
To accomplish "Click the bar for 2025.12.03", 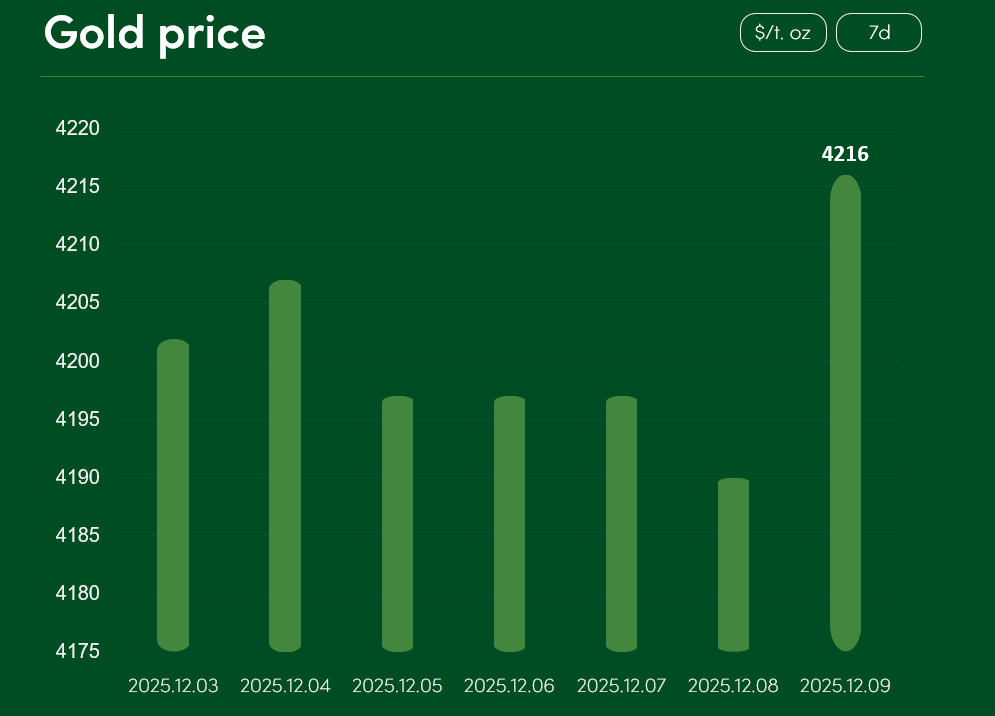I will pos(173,495).
